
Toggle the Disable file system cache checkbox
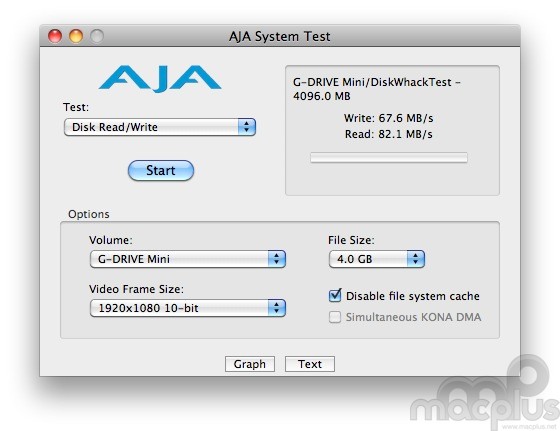335,296
